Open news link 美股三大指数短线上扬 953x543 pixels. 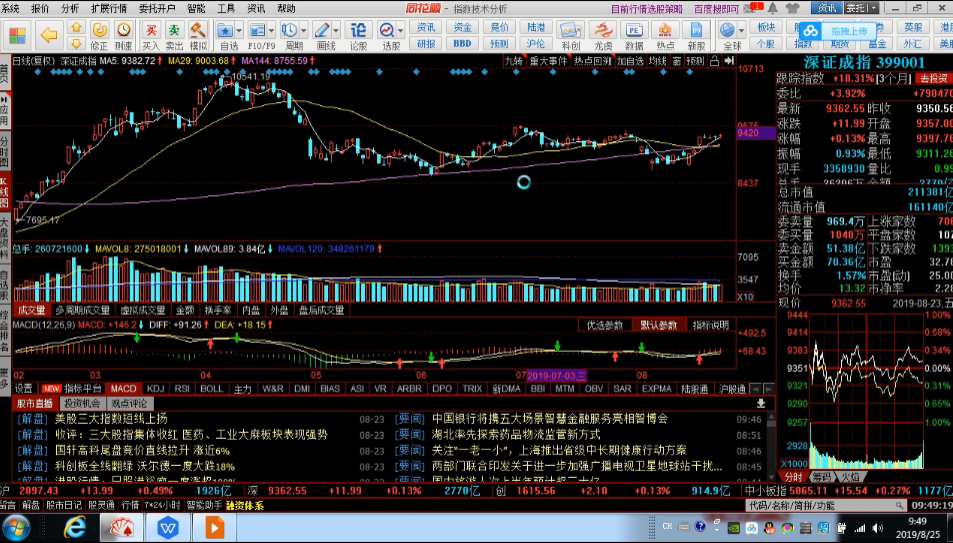(x=111, y=419)
